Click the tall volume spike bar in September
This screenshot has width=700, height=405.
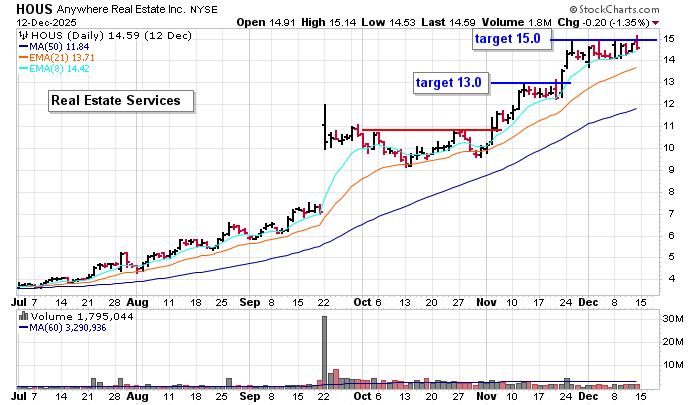coord(324,350)
